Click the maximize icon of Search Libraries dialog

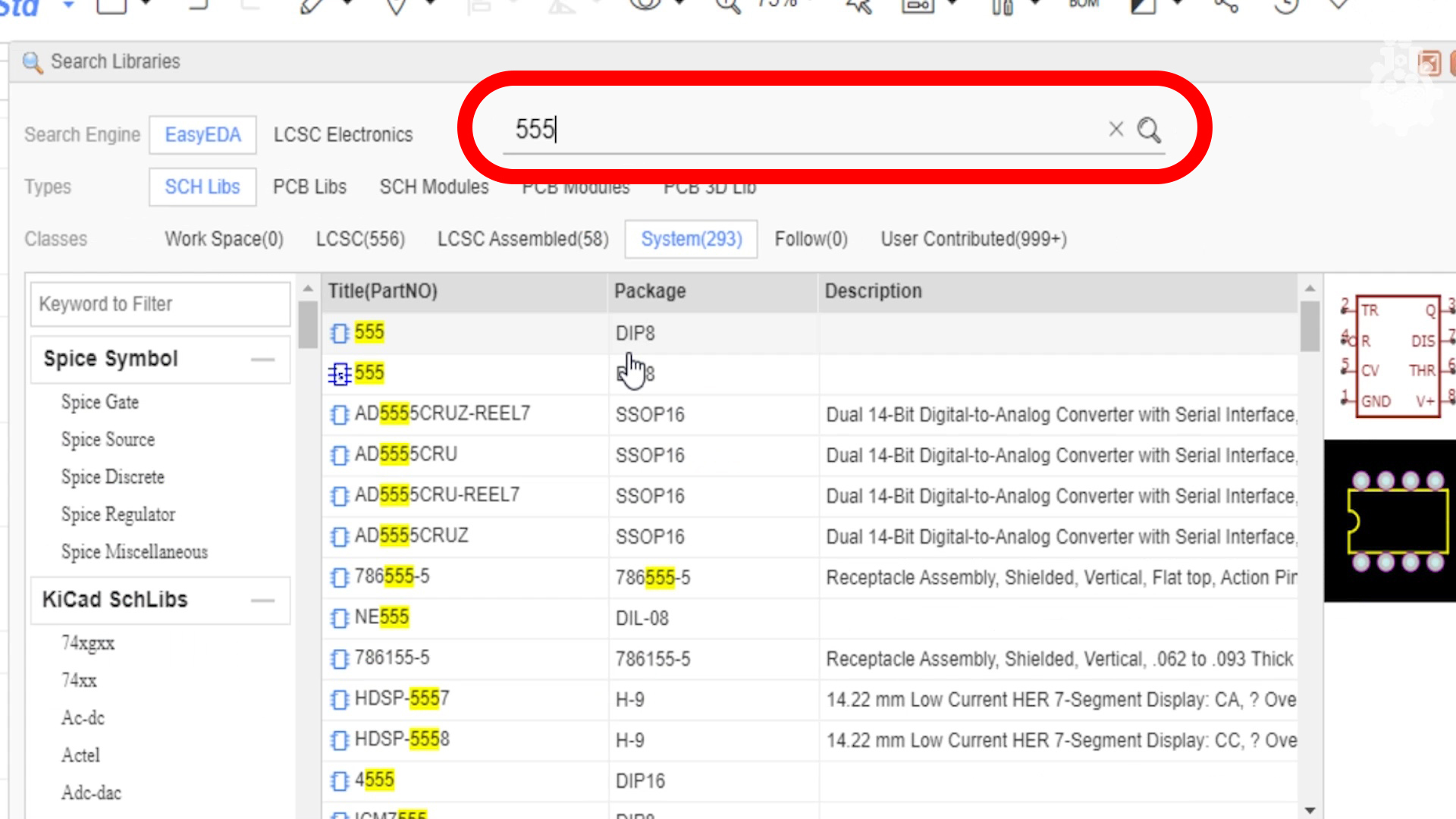click(1429, 62)
